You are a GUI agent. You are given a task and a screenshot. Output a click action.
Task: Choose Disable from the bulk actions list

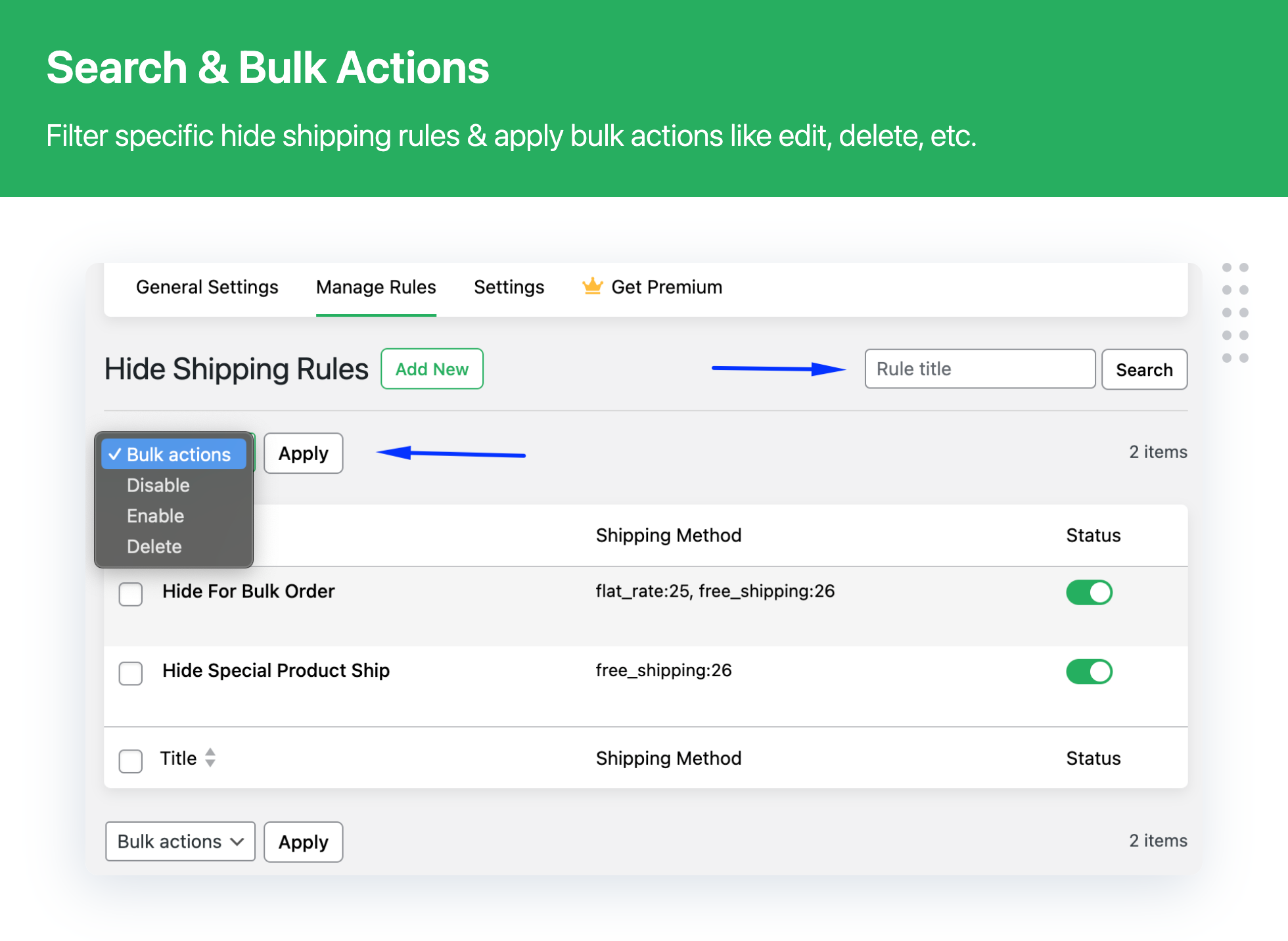158,486
